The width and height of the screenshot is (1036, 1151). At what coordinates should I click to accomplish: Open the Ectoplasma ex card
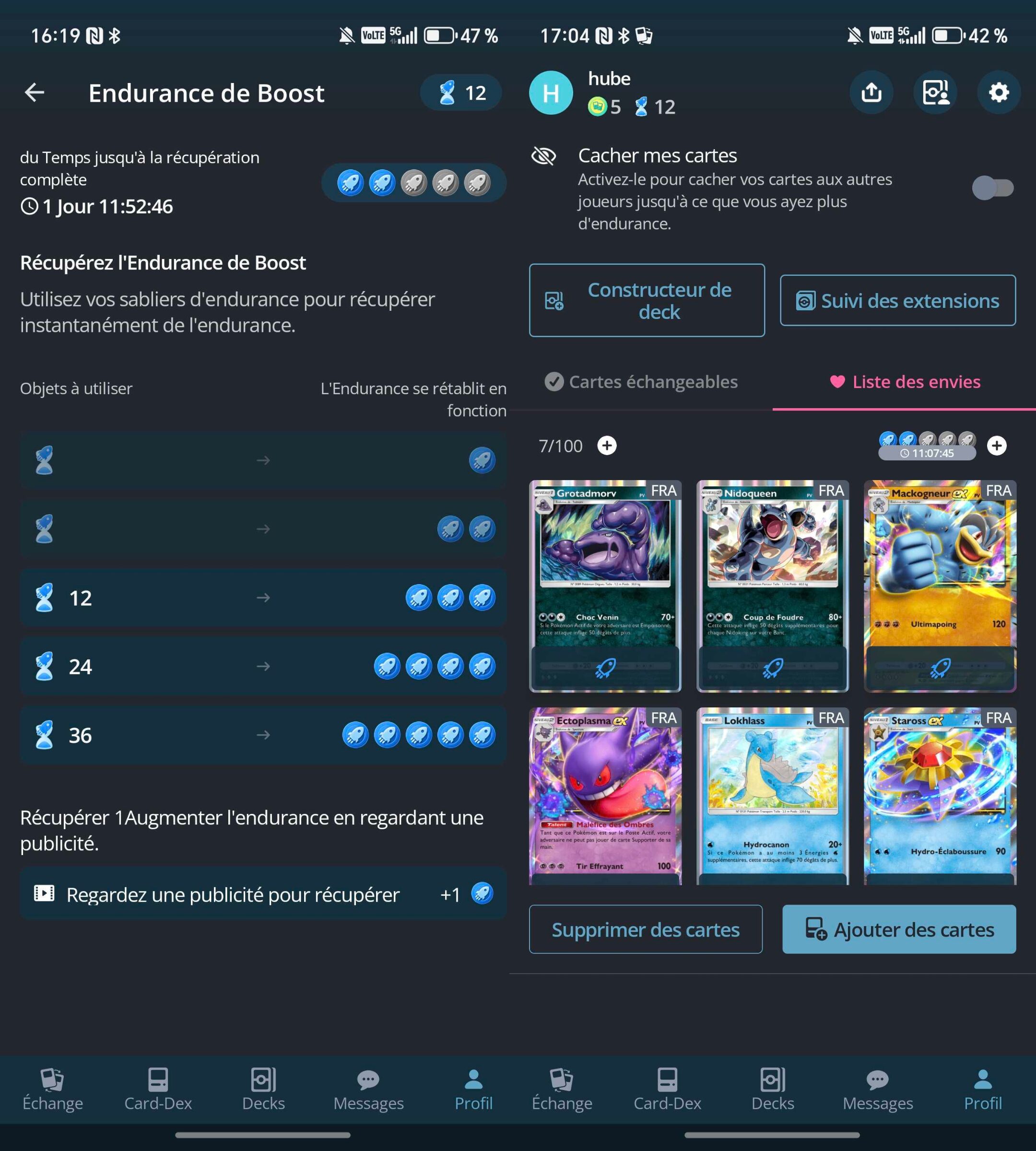pyautogui.click(x=605, y=796)
